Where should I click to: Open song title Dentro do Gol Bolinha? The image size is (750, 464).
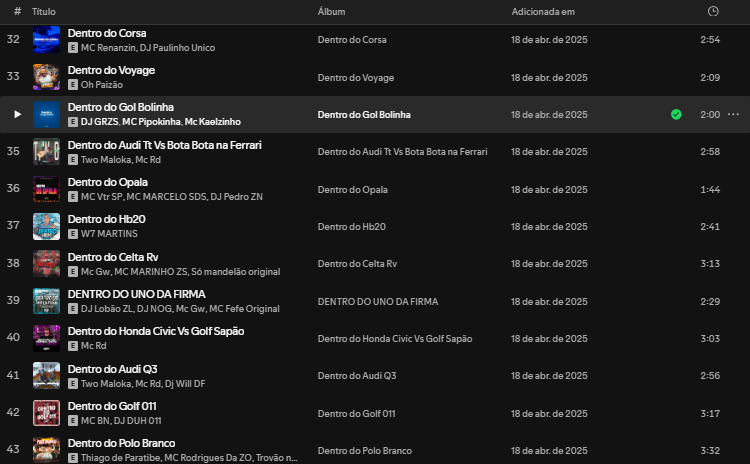(x=121, y=107)
